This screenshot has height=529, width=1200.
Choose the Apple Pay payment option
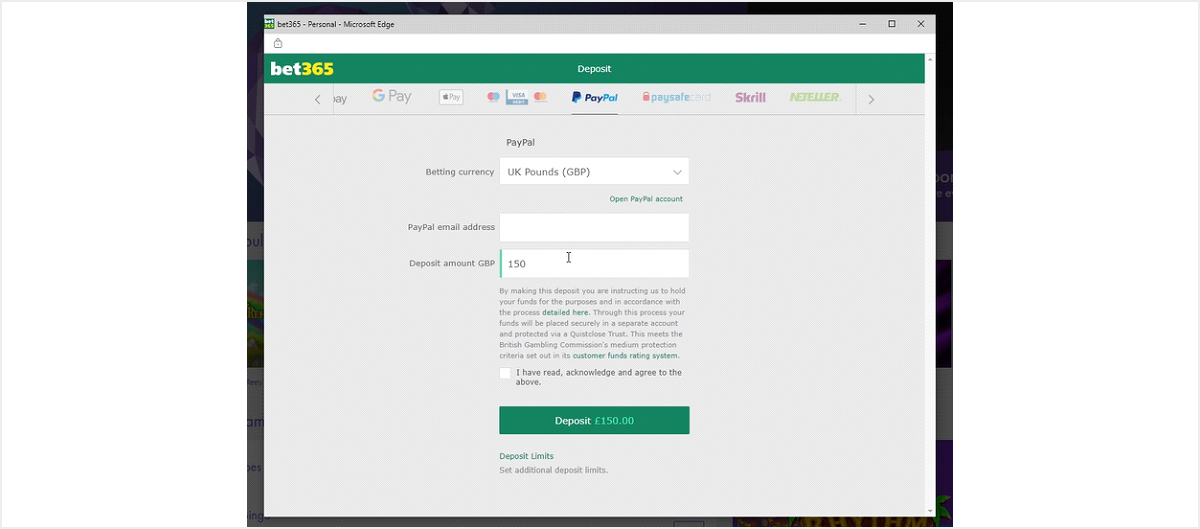point(451,97)
